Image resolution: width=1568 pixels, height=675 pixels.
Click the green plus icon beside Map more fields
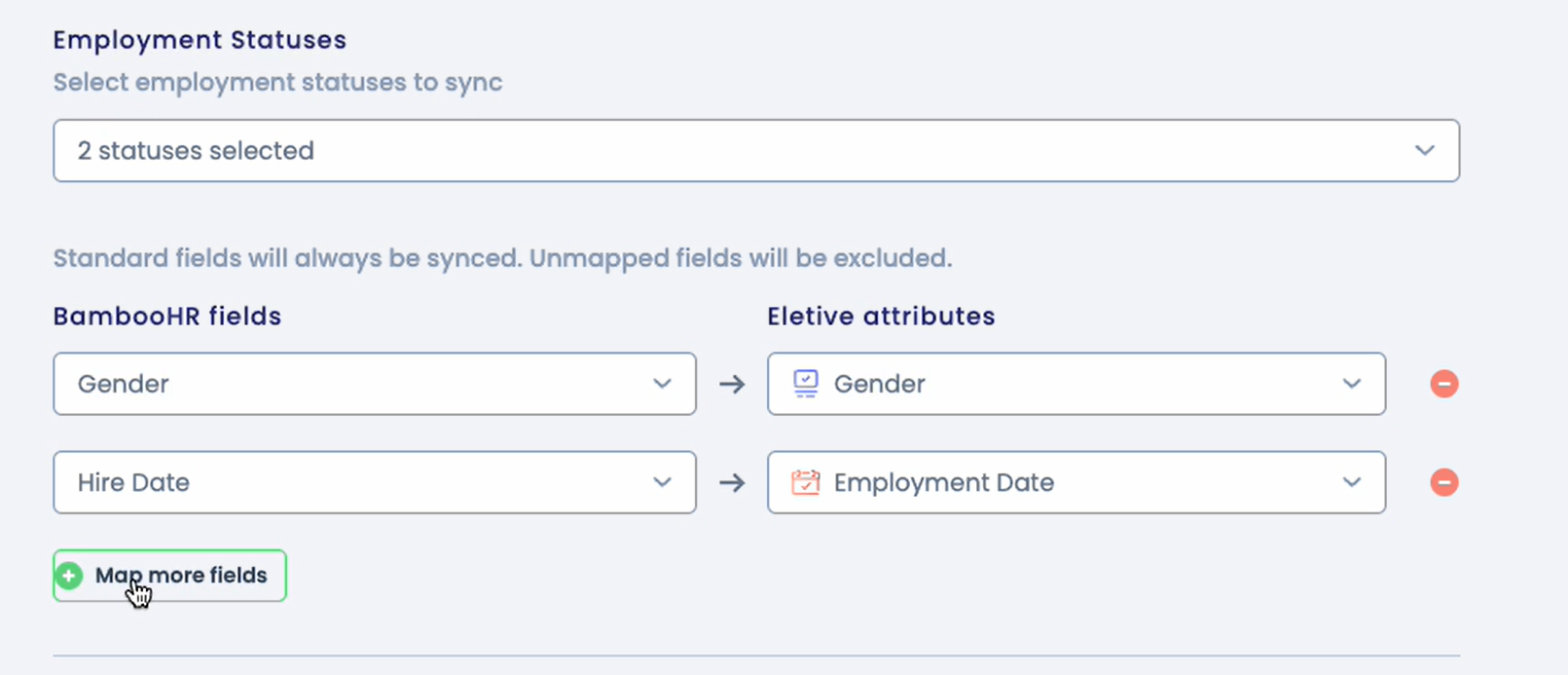tap(69, 576)
